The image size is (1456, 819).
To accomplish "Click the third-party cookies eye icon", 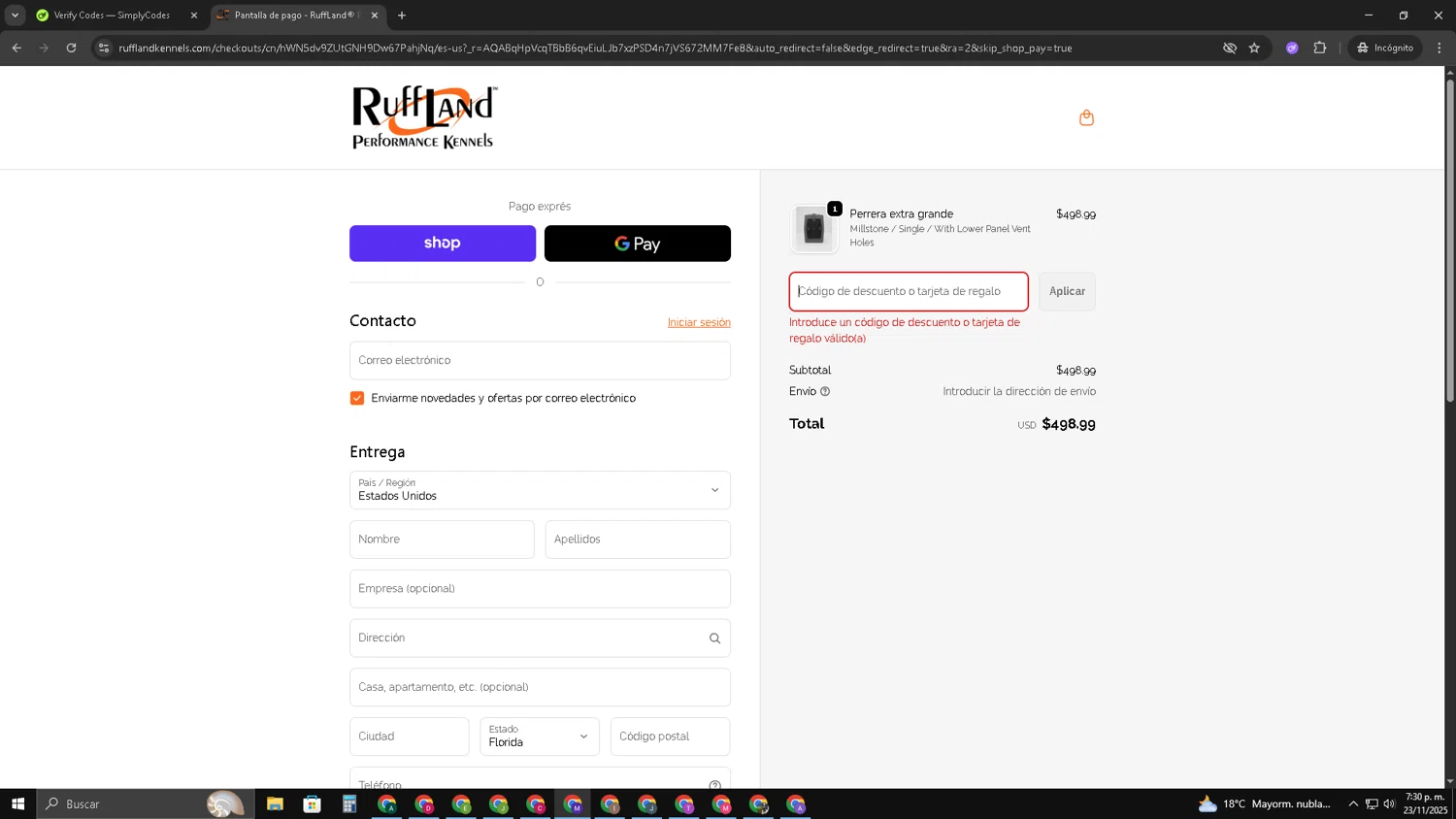I will (1230, 48).
